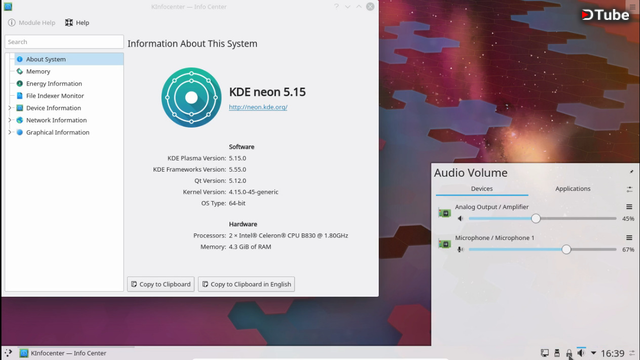
Task: Click the Analog Output volume slider handle
Action: 536,218
